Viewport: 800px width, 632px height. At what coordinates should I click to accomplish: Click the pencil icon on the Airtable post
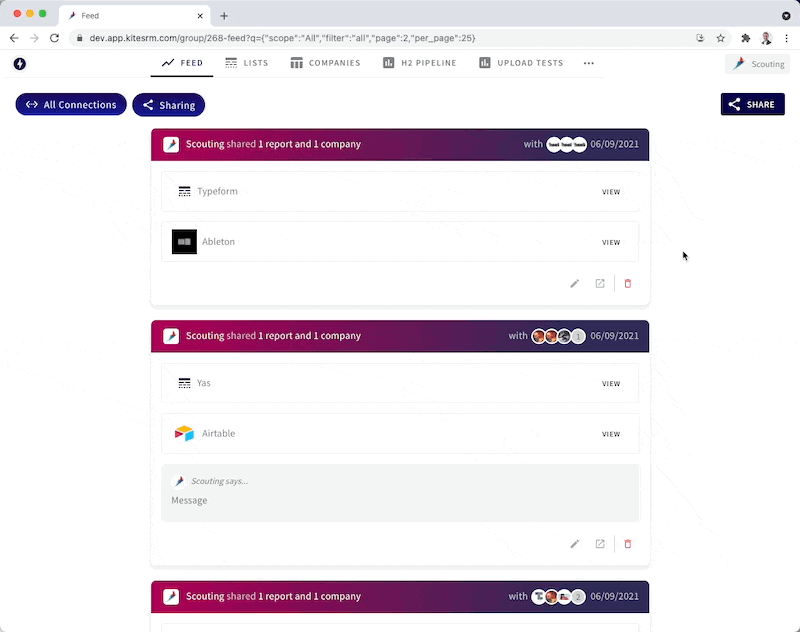click(575, 544)
